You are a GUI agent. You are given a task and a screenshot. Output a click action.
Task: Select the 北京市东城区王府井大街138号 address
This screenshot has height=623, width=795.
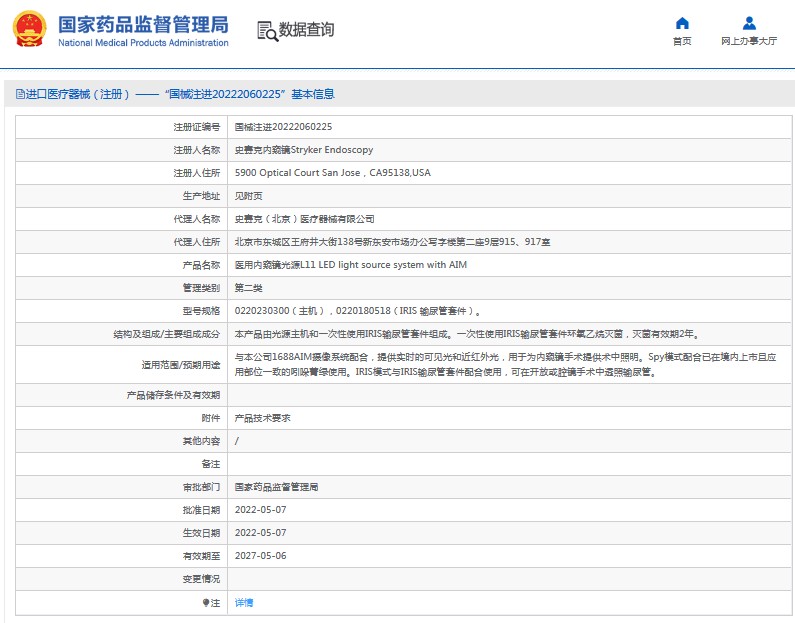[392, 242]
